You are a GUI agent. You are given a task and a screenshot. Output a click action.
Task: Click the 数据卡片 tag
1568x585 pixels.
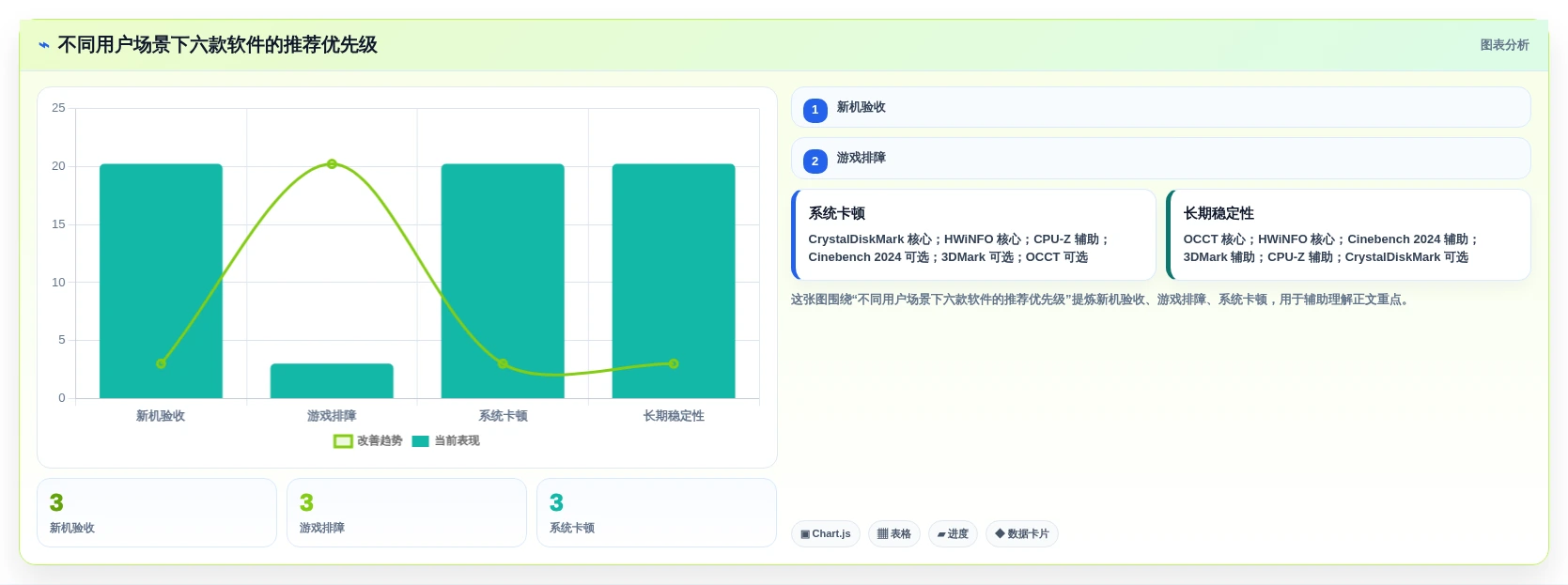point(1022,534)
